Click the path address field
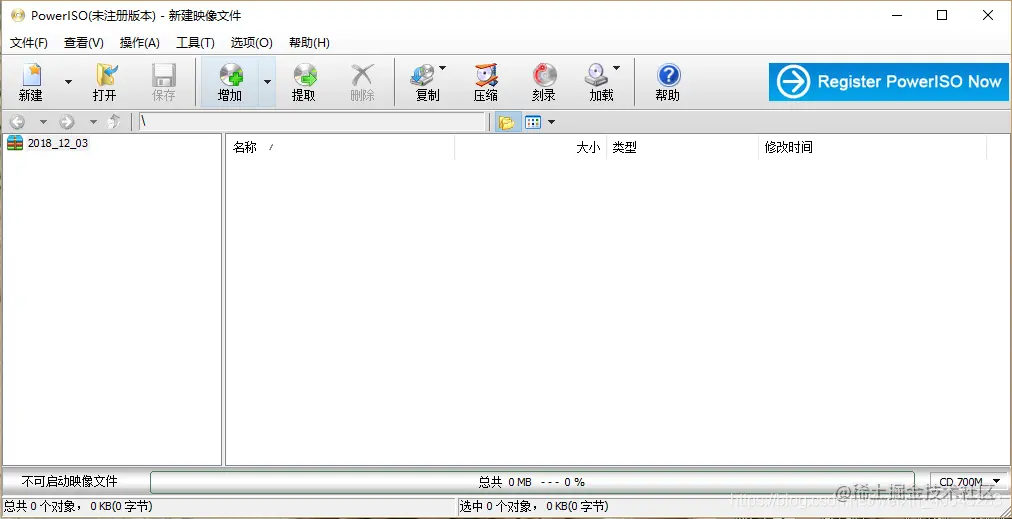The image size is (1012, 519). pyautogui.click(x=312, y=121)
